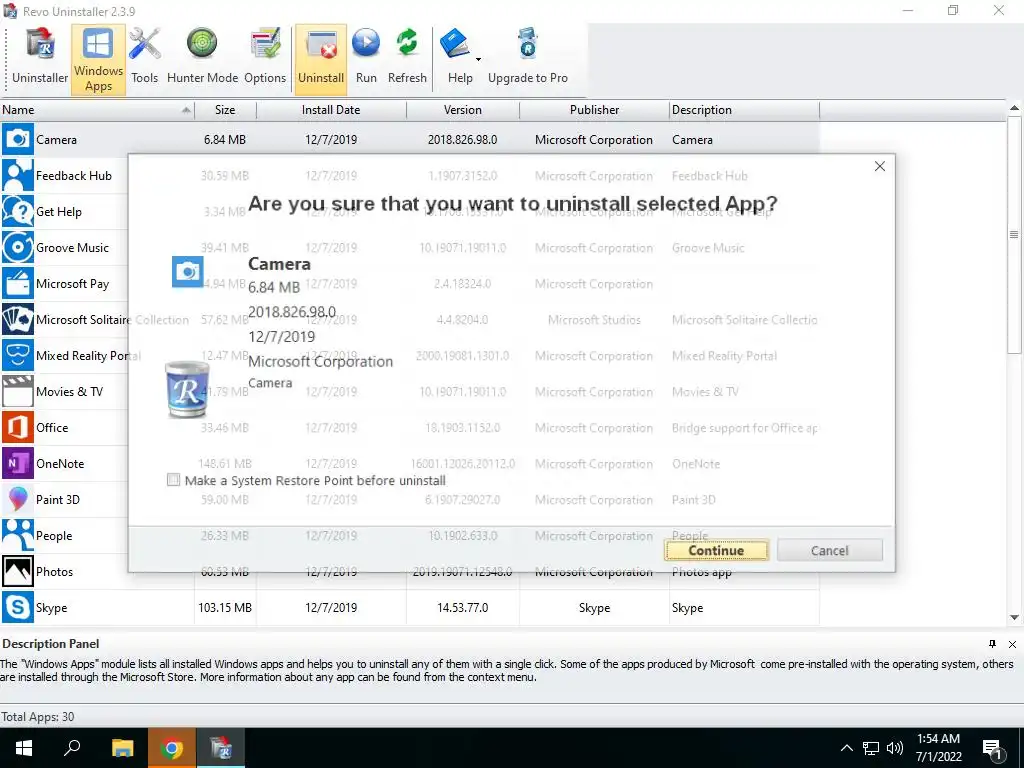
Task: Click the vertical scrollbar thumb
Action: (1014, 235)
